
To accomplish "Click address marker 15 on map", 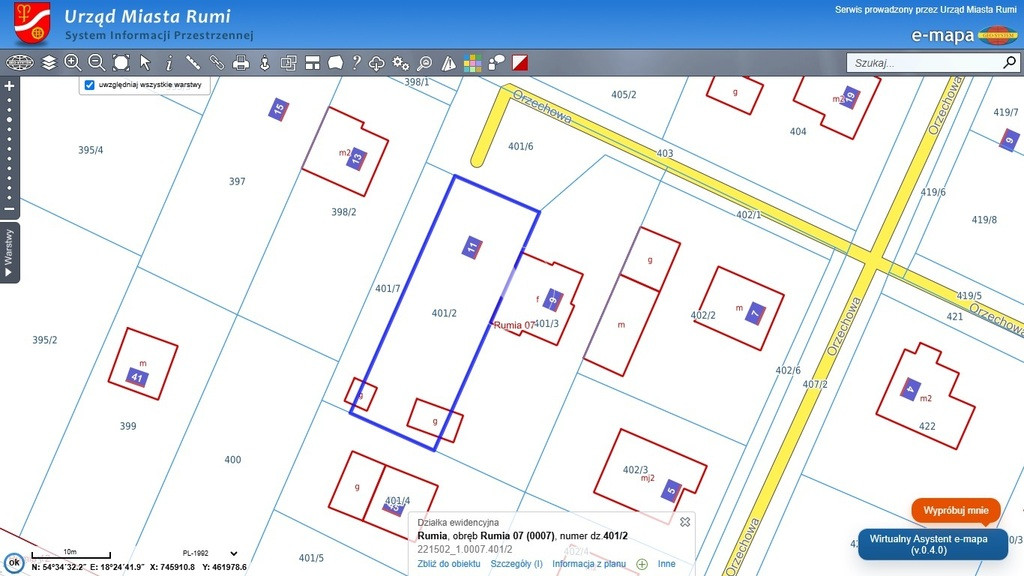I will tap(279, 109).
